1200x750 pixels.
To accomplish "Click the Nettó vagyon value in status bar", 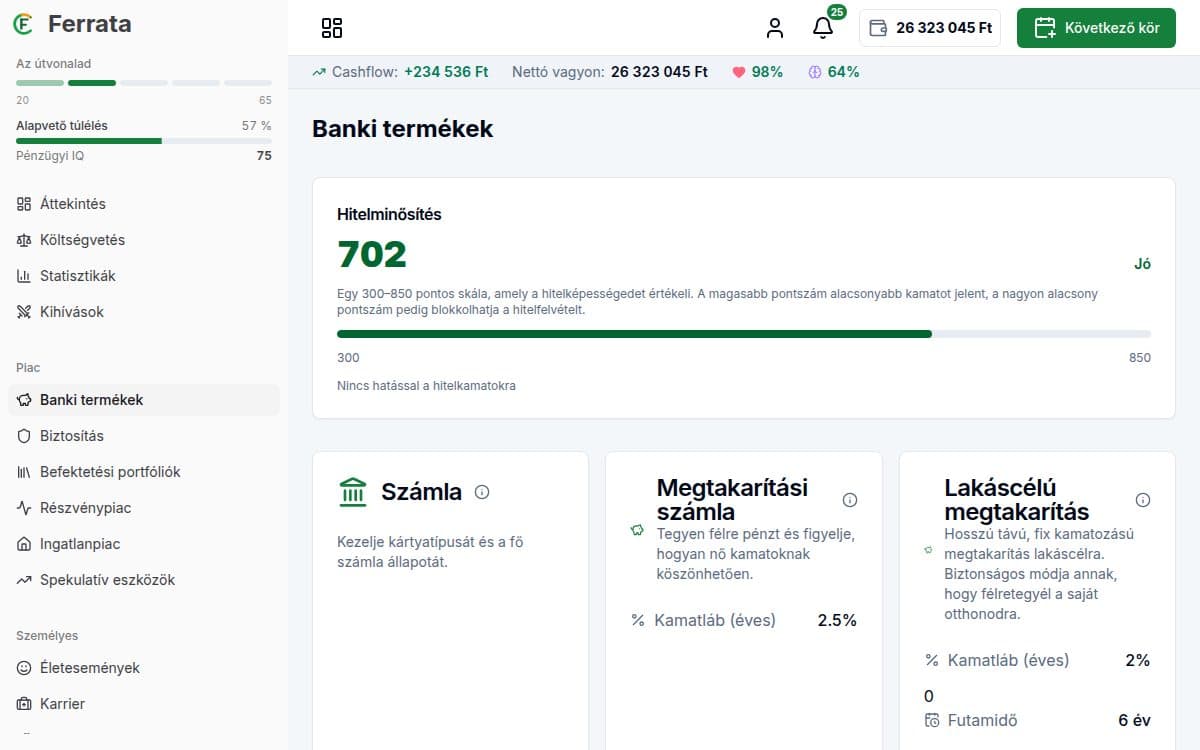I will coord(659,72).
